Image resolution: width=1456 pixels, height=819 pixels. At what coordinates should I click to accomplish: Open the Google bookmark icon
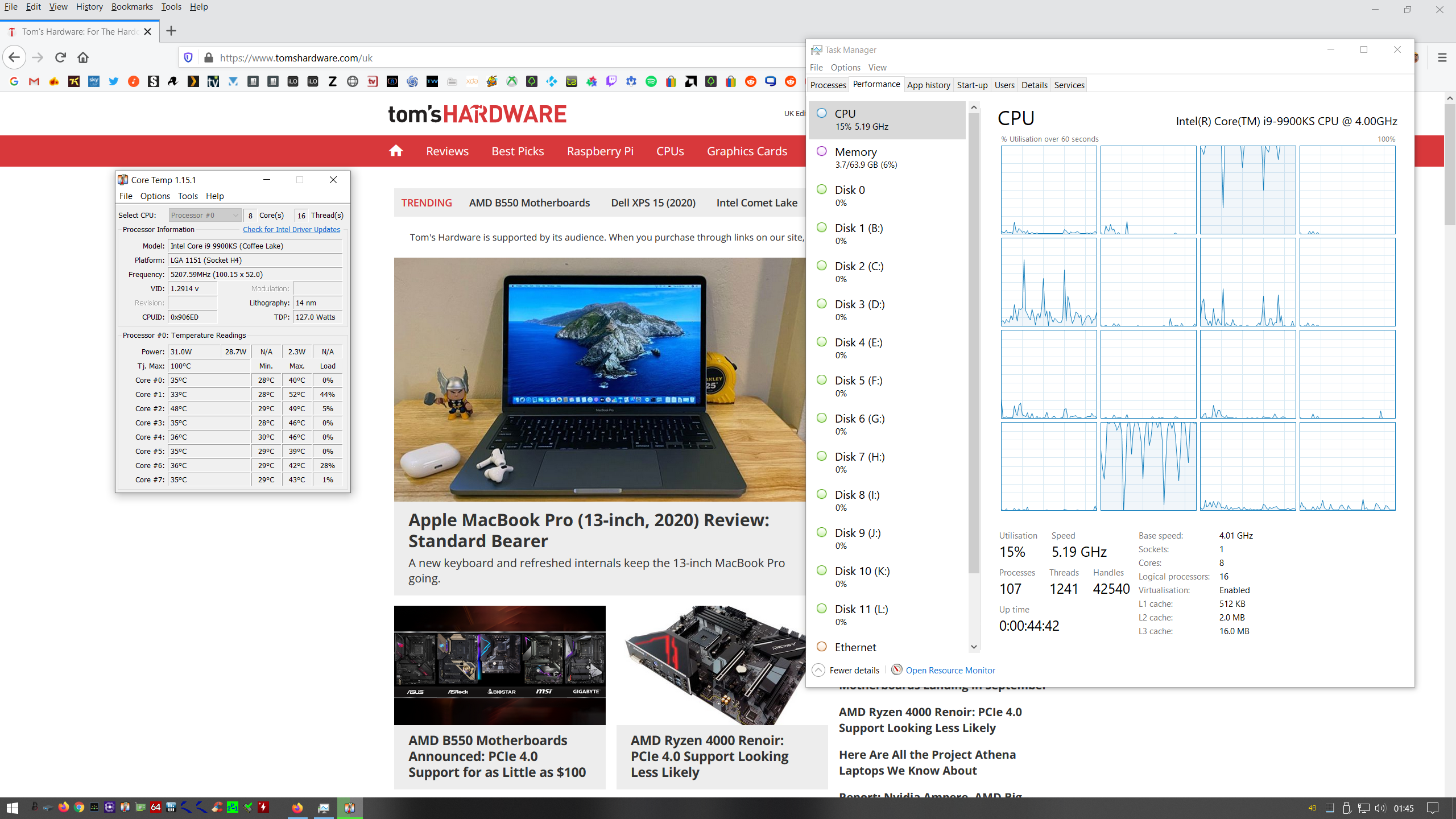(14, 81)
